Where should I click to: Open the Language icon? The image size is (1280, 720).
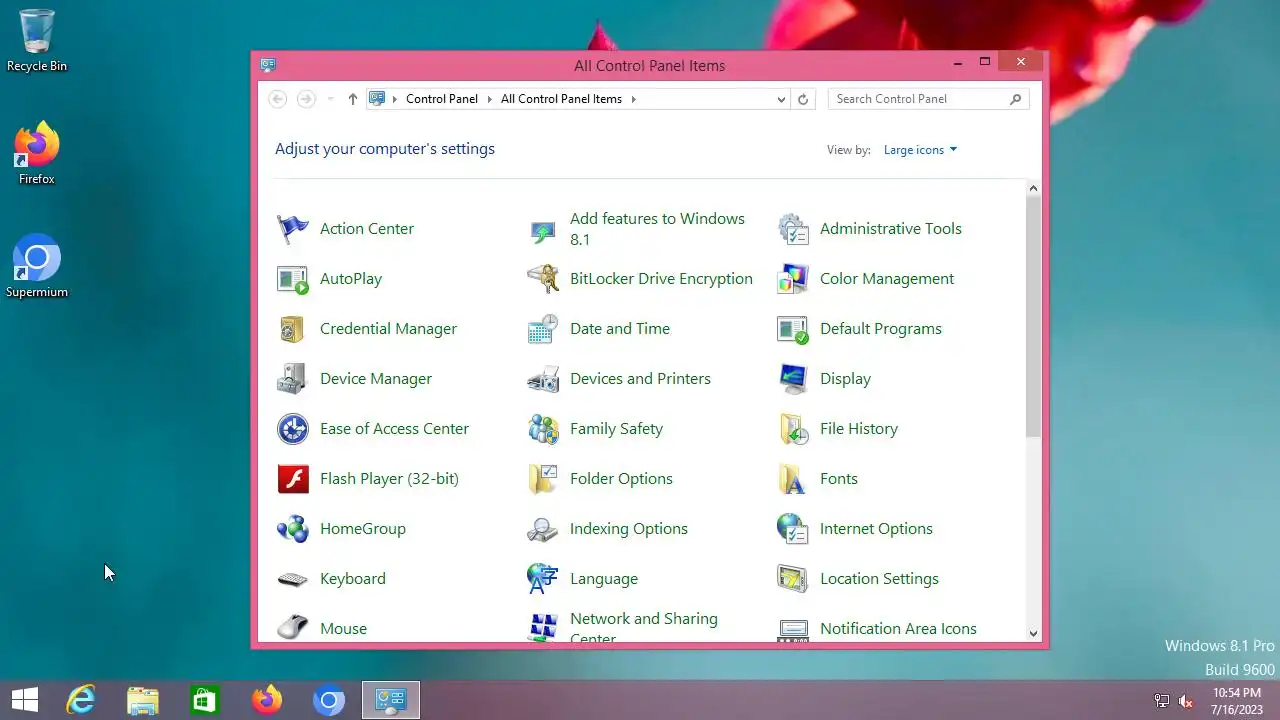pyautogui.click(x=543, y=579)
